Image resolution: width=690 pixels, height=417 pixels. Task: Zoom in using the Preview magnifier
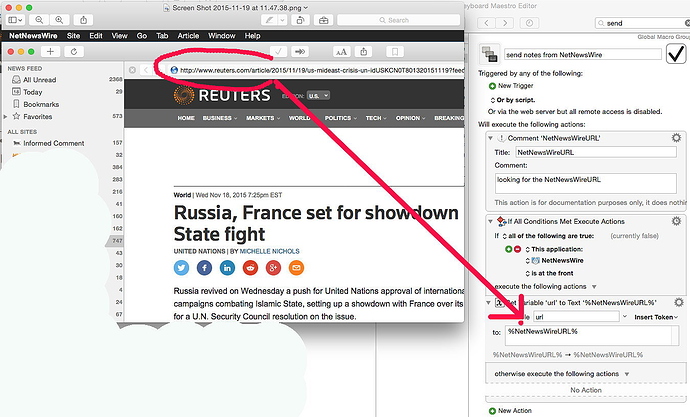point(59,20)
